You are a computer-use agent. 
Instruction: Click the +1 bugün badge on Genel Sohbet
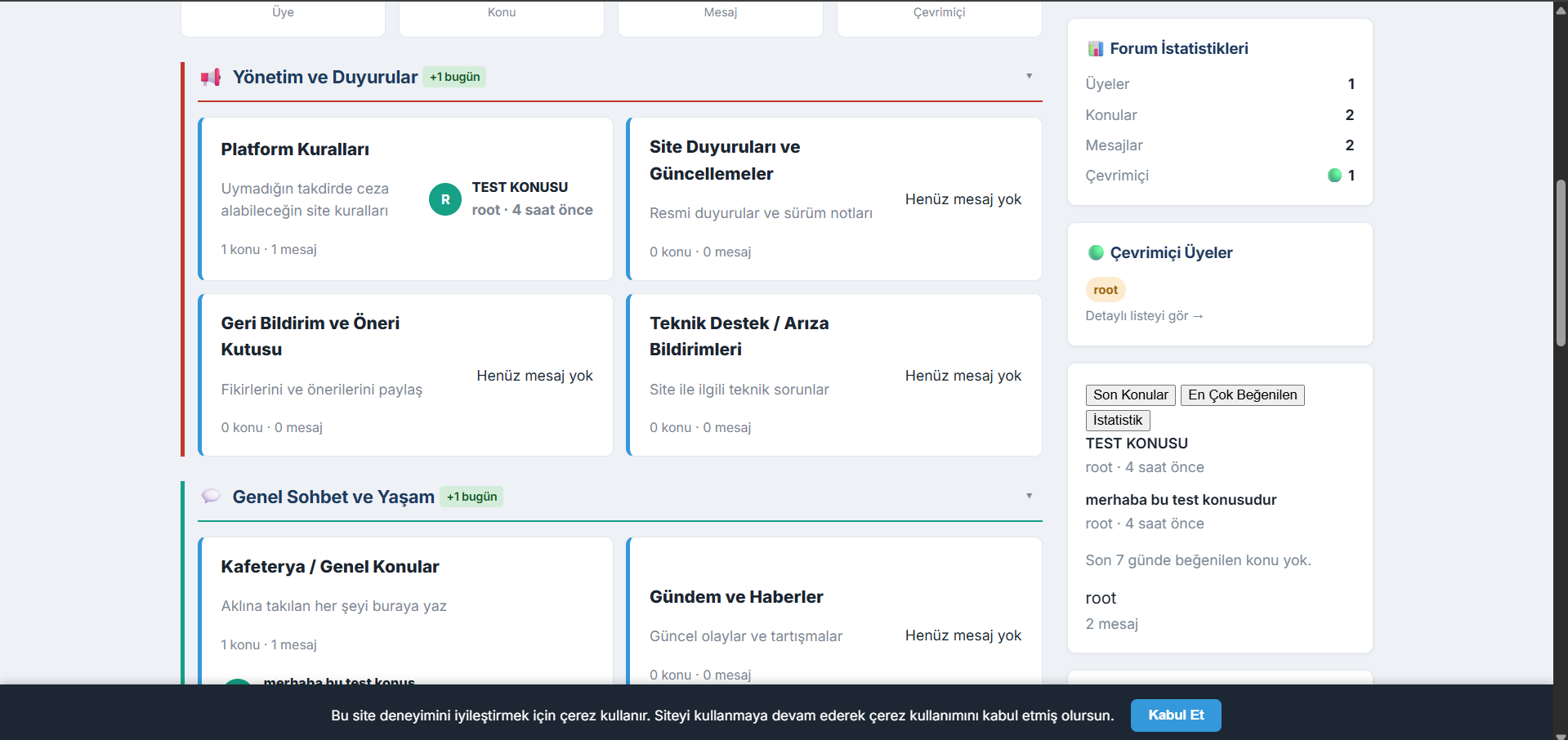tap(471, 497)
